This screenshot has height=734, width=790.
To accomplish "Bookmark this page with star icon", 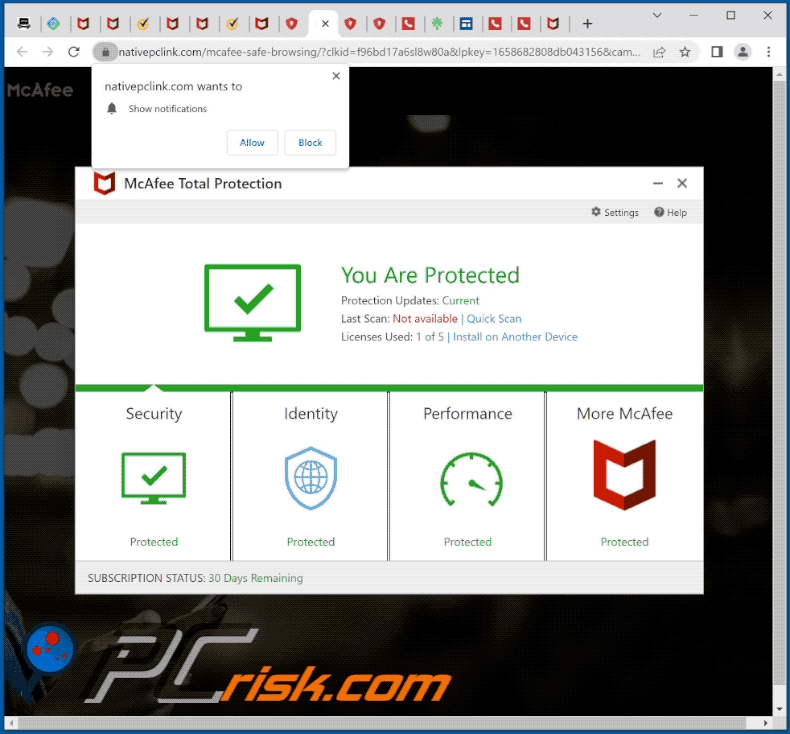I will click(685, 52).
